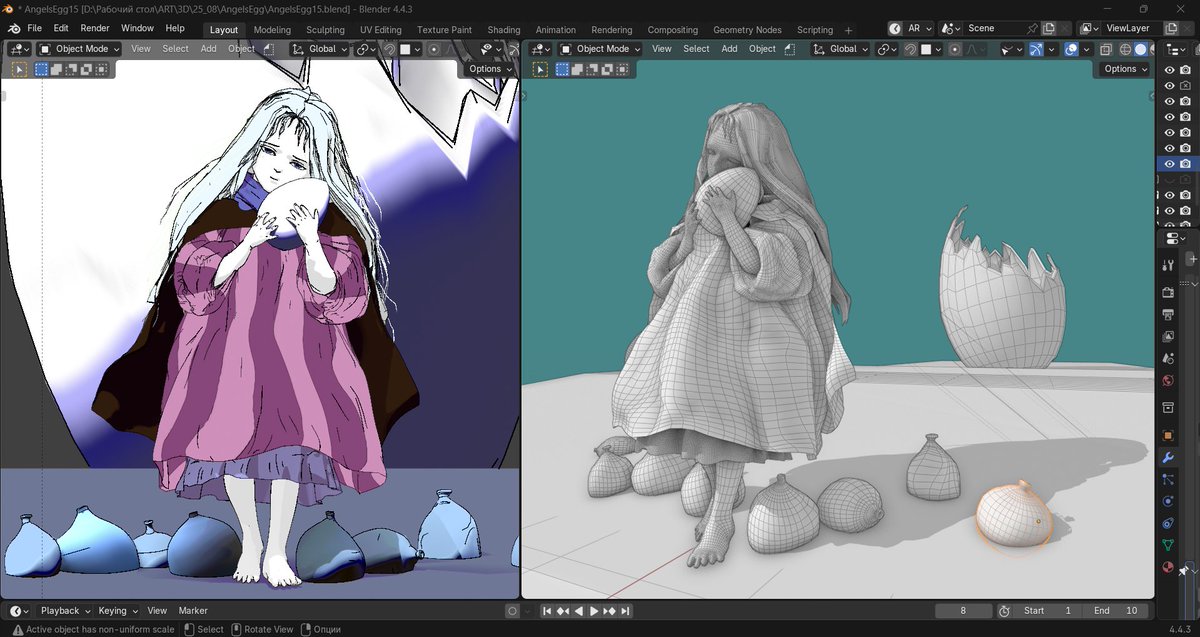Toggle gizmo visibility in right viewport
The width and height of the screenshot is (1200, 637).
(1036, 48)
